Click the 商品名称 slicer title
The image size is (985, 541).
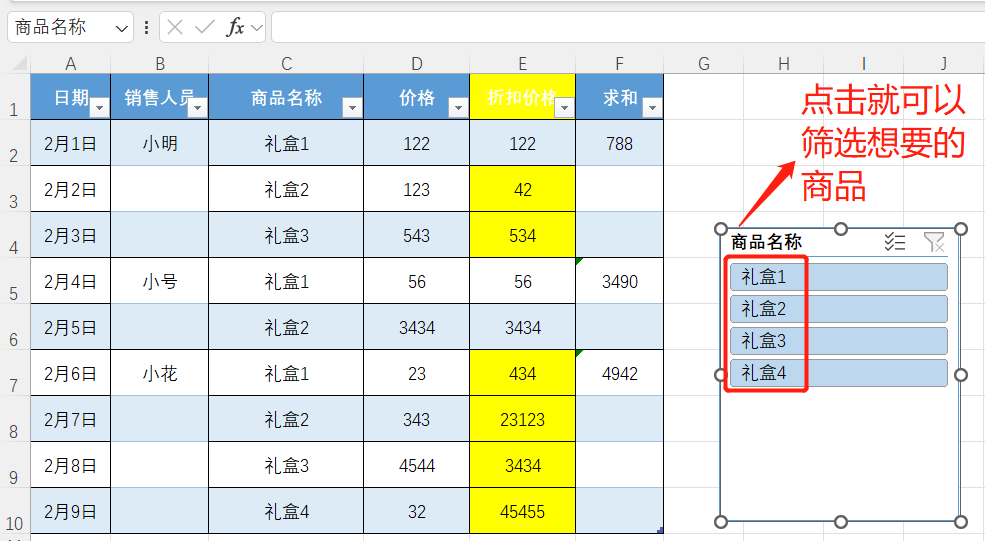tap(766, 242)
